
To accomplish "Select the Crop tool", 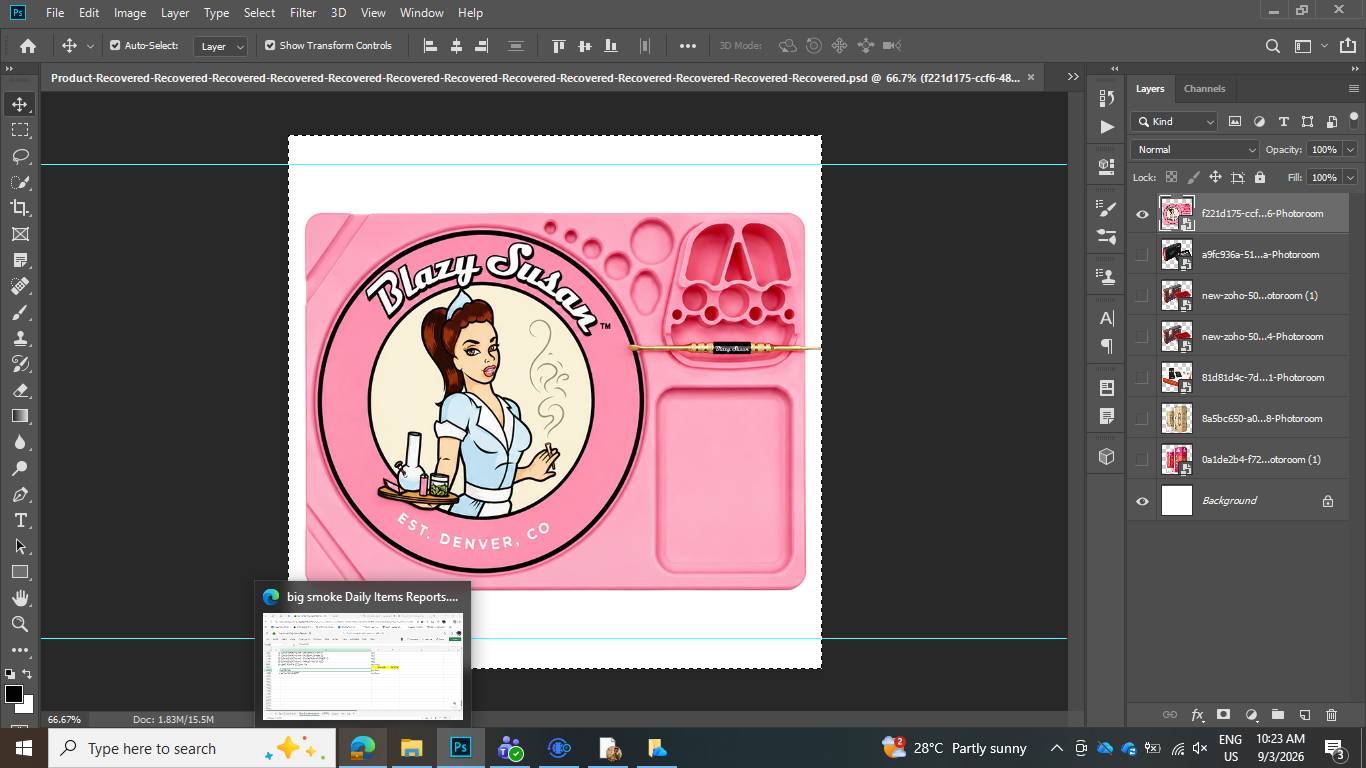I will (x=20, y=208).
